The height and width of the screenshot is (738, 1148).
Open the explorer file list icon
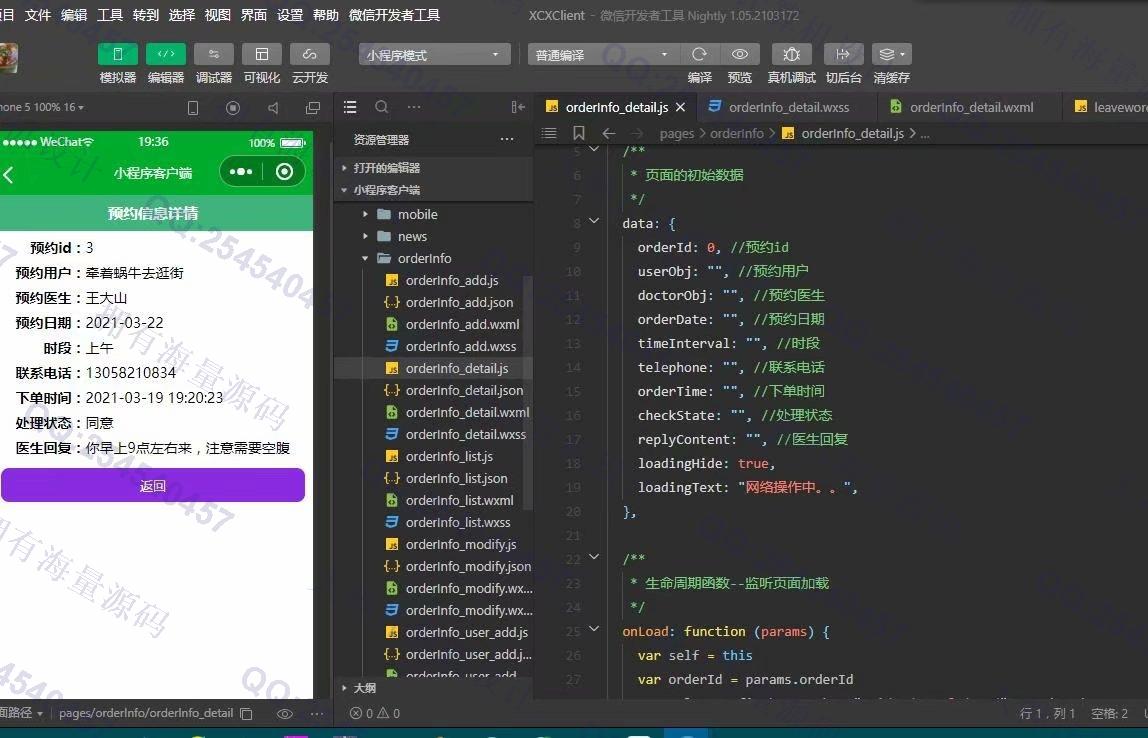click(x=350, y=107)
